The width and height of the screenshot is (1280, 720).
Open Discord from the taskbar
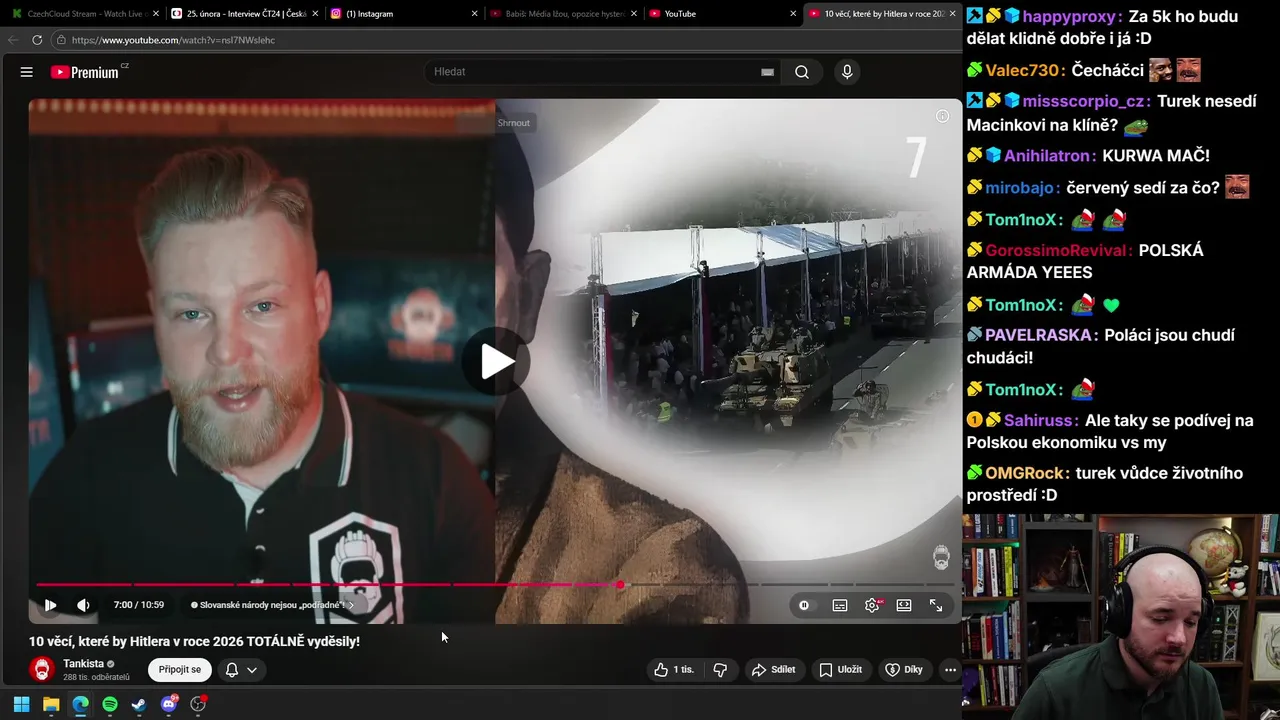coord(169,704)
